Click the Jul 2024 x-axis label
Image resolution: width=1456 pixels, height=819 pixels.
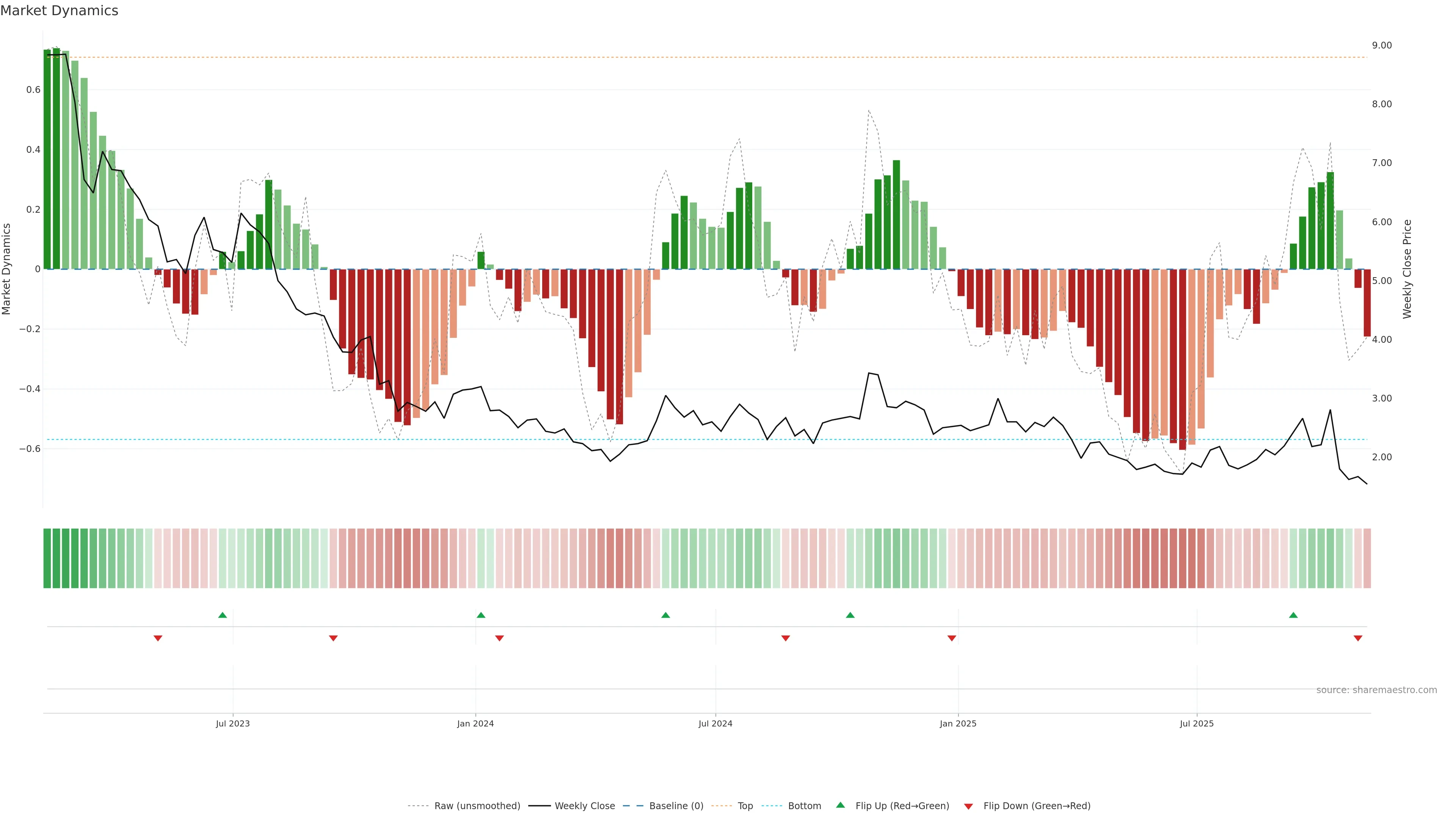(715, 723)
